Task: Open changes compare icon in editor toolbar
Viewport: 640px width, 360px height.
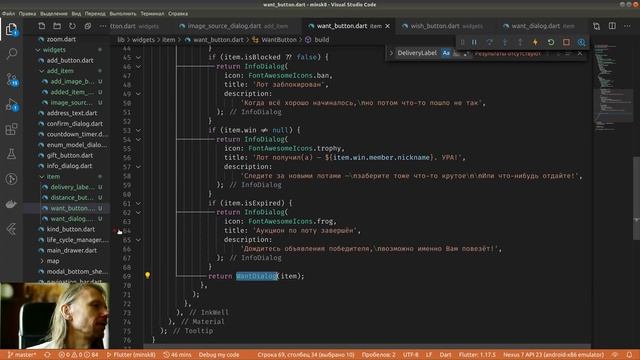Action: click(596, 26)
